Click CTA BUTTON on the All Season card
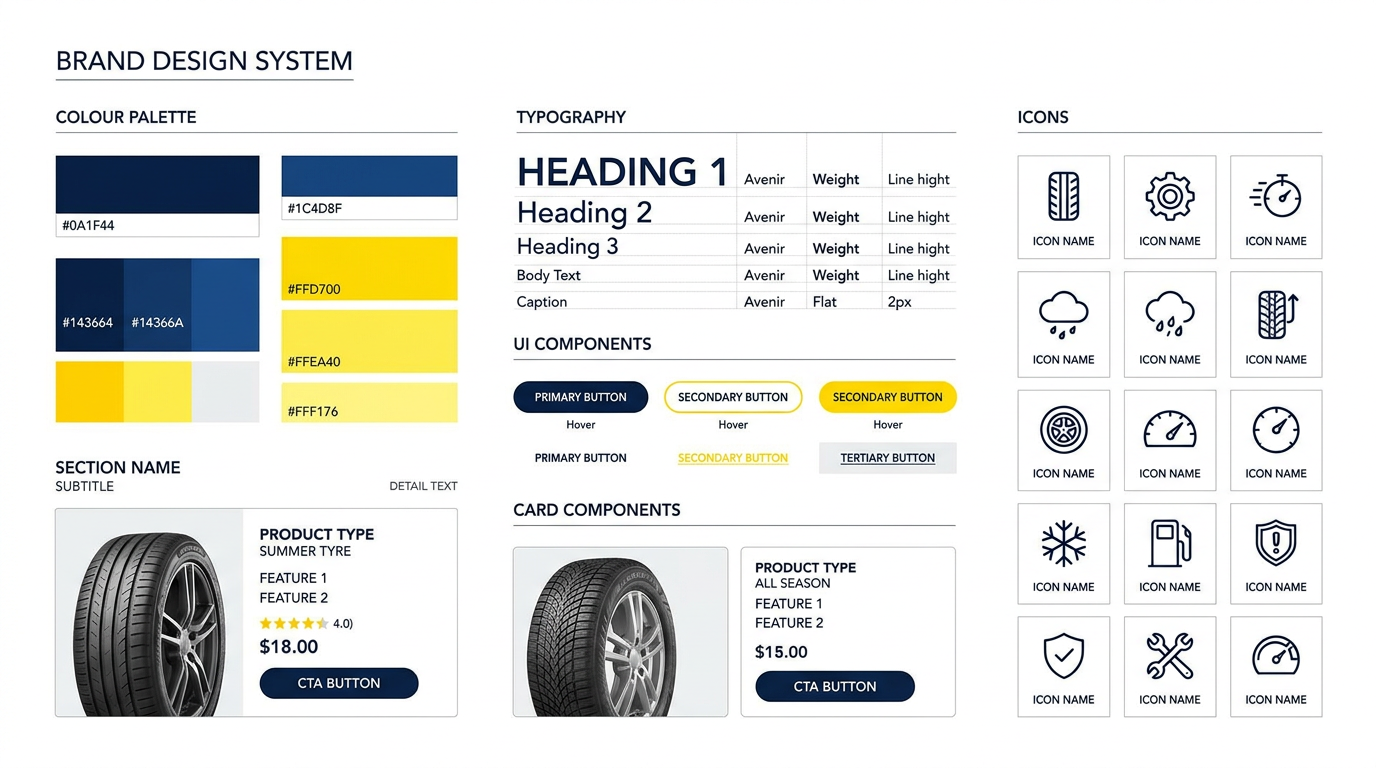Image resolution: width=1376 pixels, height=768 pixels. click(x=835, y=686)
